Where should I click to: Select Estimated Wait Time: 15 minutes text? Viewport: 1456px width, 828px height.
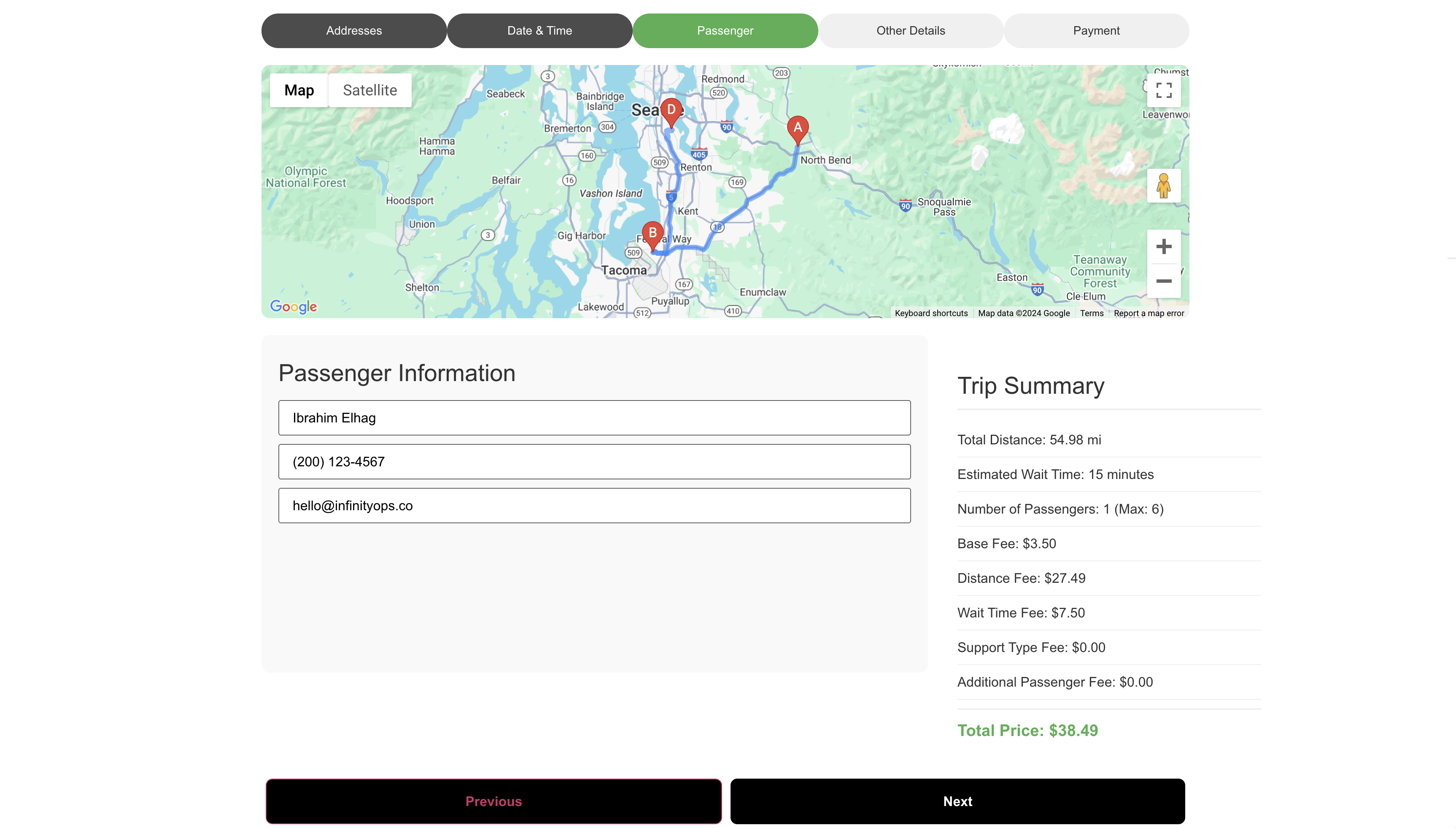pyautogui.click(x=1055, y=474)
